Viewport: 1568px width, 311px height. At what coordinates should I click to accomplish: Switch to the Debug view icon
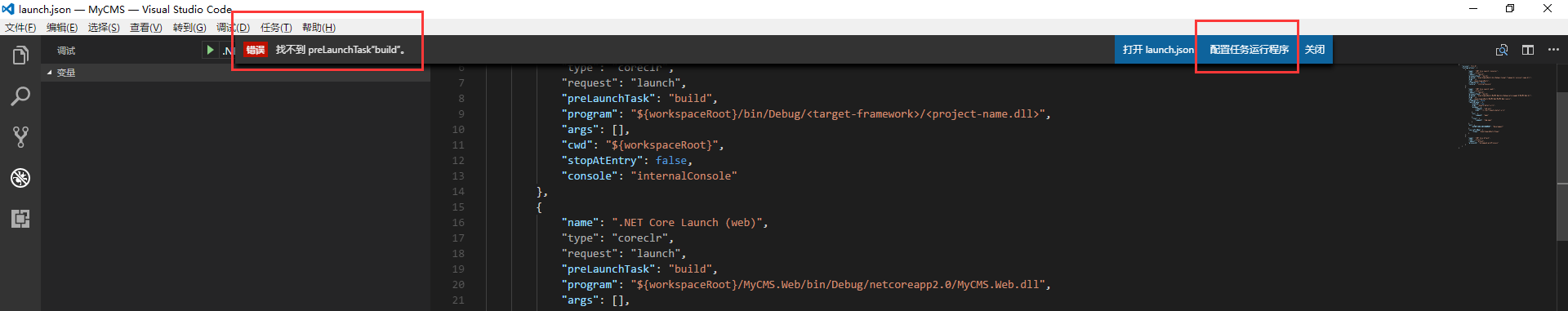pos(20,178)
